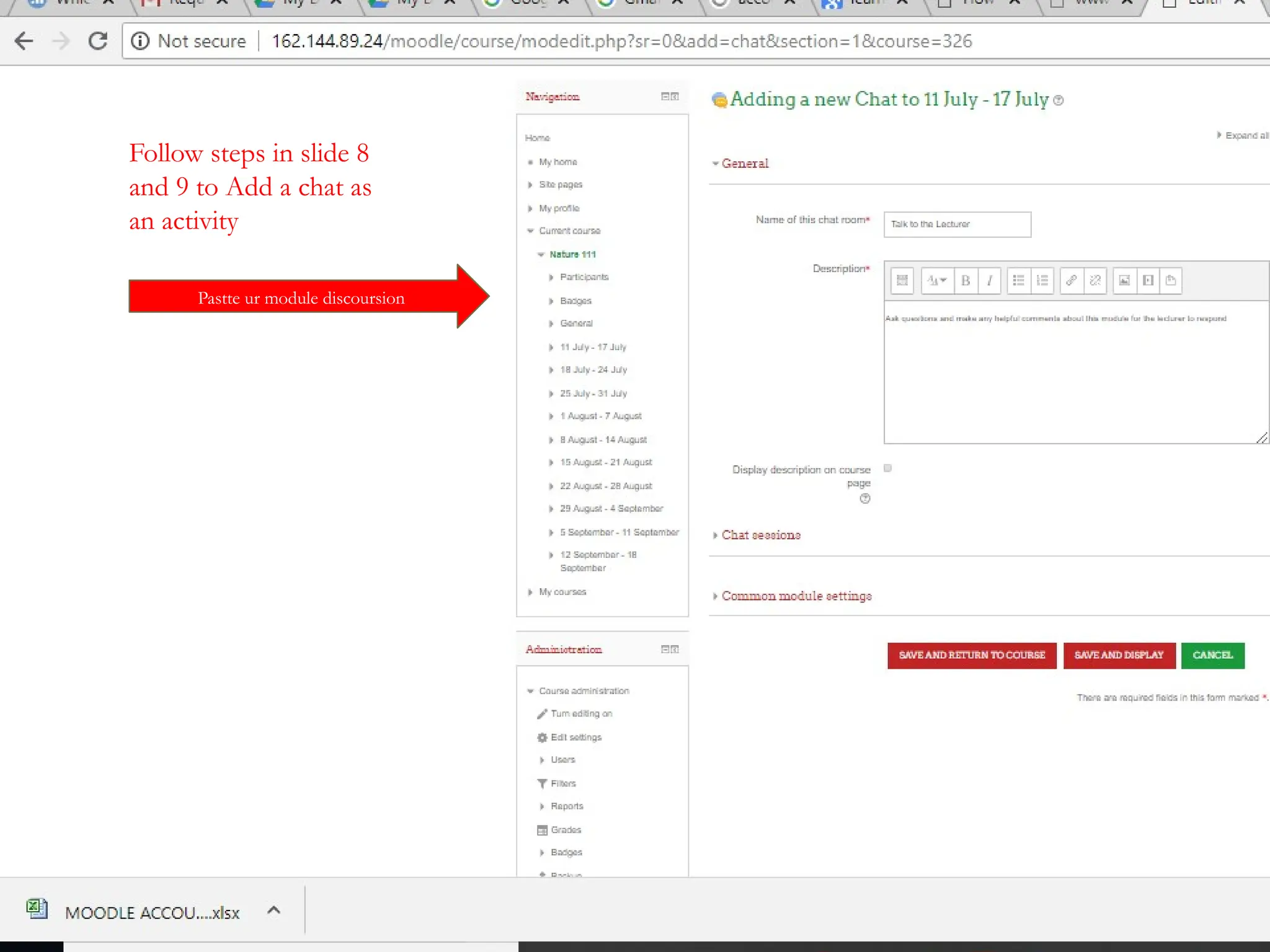Image resolution: width=1270 pixels, height=952 pixels.
Task: Click the green Cancel button
Action: tap(1213, 656)
